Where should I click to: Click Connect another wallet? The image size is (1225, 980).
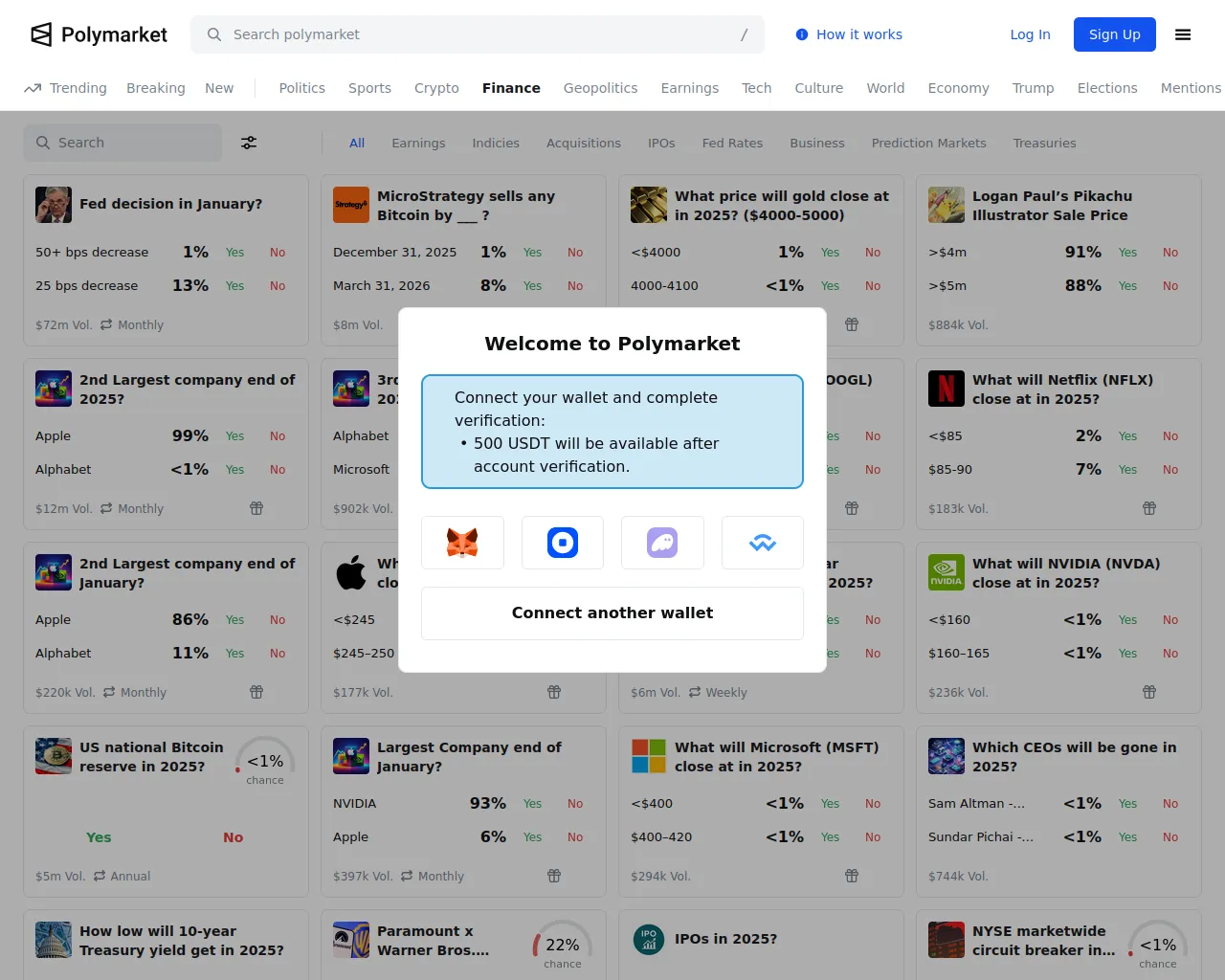(612, 613)
